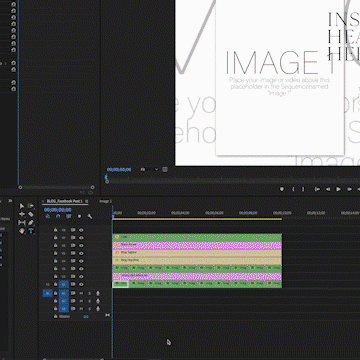The image size is (360, 360).
Task: Select the Selection arrow tool
Action: coord(22,206)
